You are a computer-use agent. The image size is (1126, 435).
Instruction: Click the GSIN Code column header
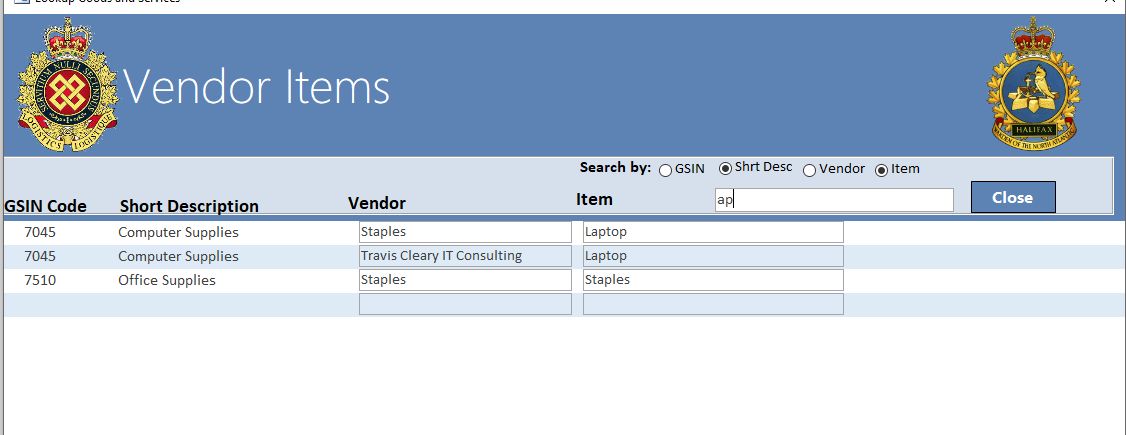click(x=45, y=206)
